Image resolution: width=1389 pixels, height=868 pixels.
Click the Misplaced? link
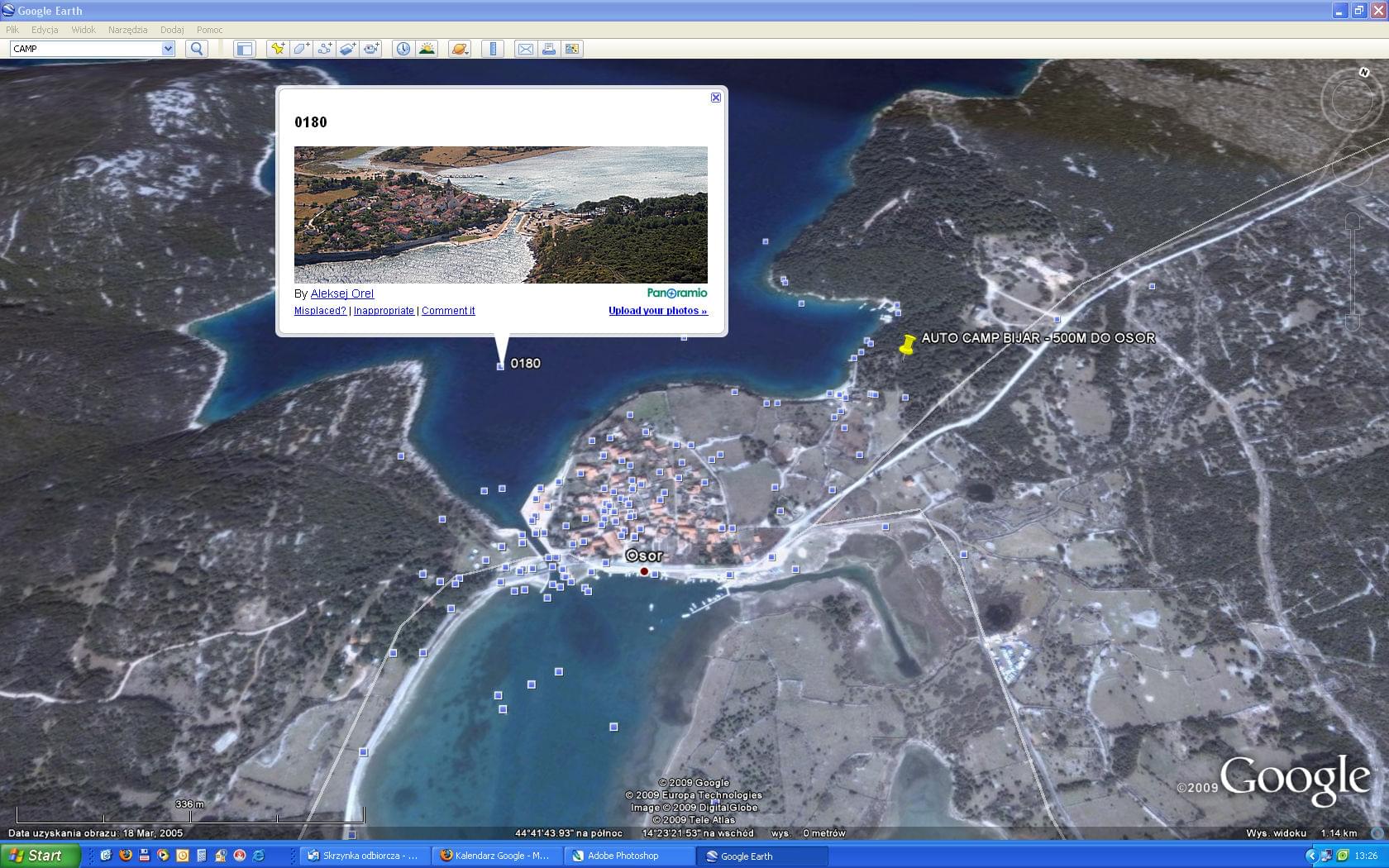(320, 311)
